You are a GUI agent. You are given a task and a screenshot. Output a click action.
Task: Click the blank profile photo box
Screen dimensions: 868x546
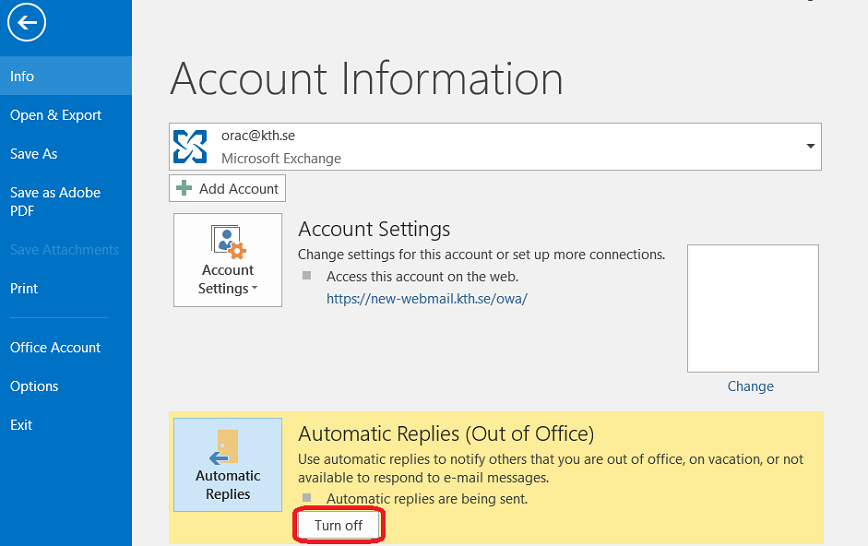click(x=753, y=308)
